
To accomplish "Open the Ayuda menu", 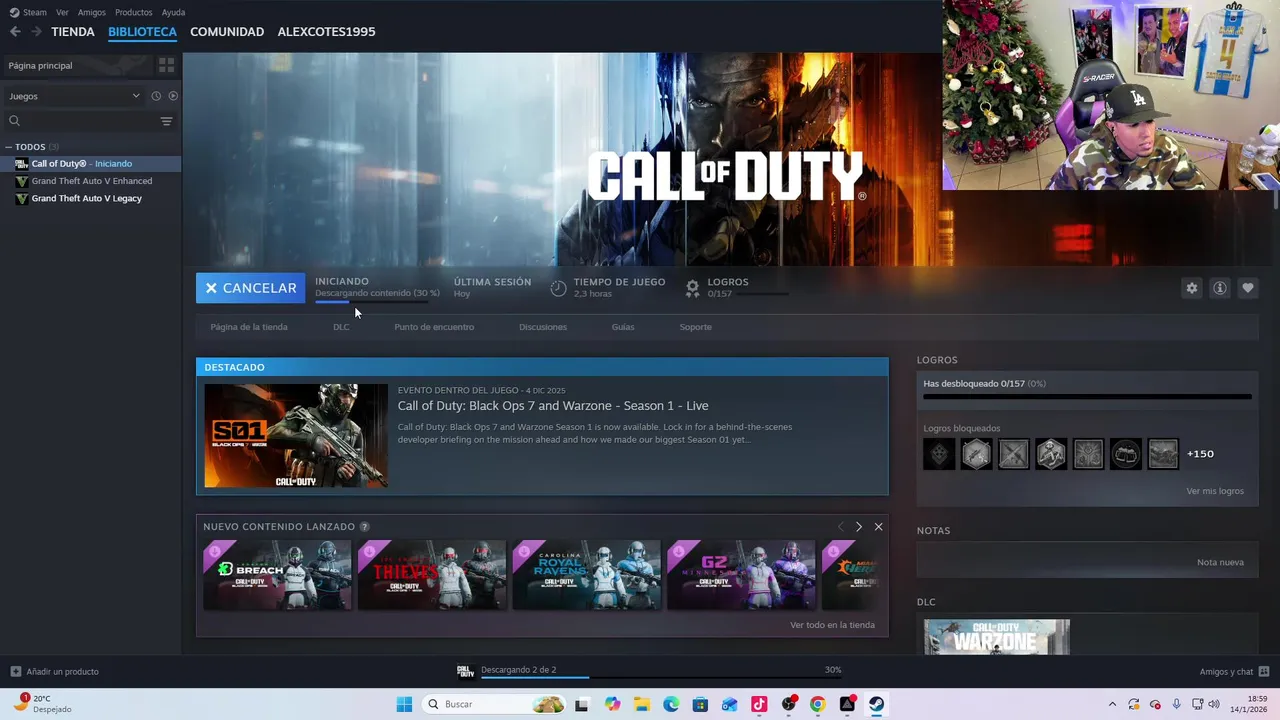I will [x=173, y=12].
